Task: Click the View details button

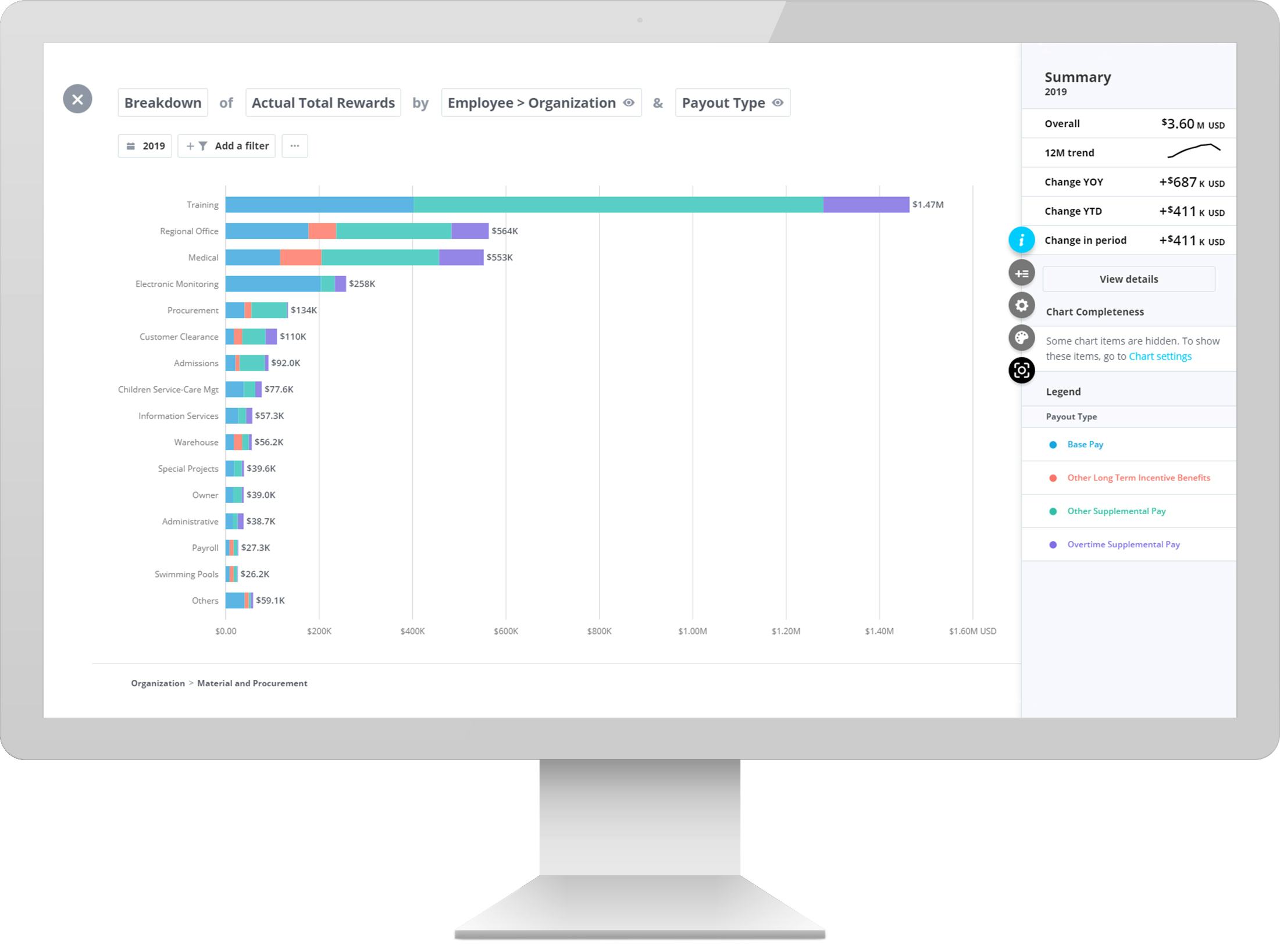Action: (x=1128, y=279)
